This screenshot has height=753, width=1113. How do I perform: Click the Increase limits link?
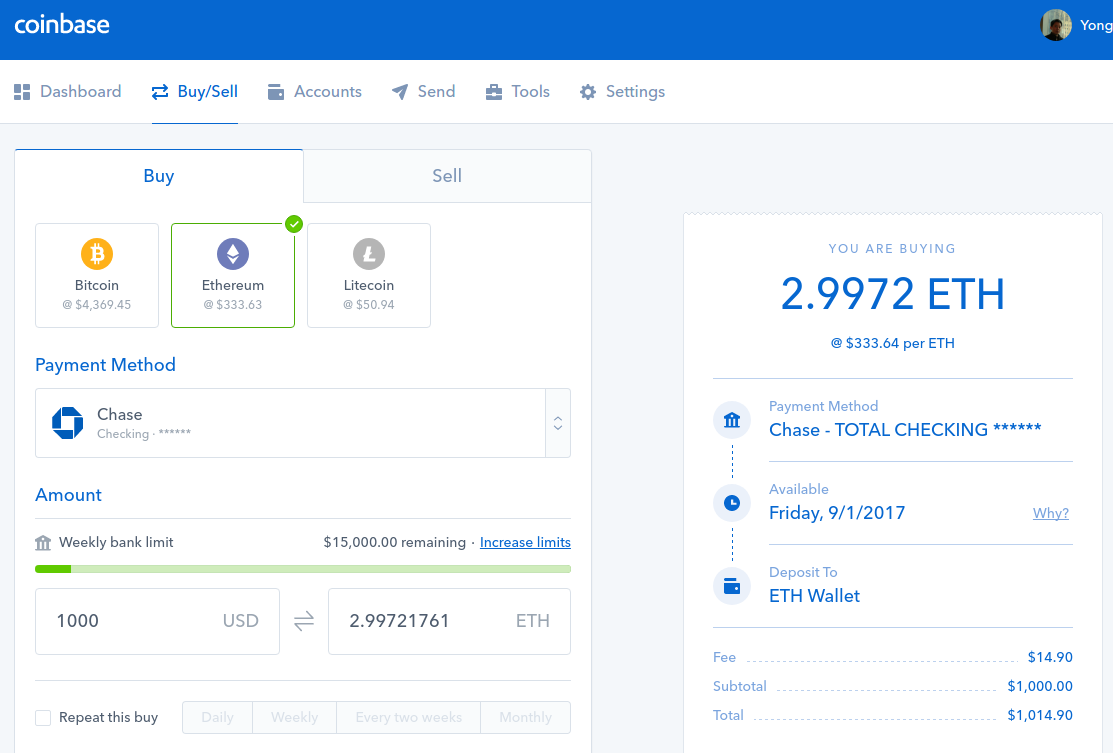(x=525, y=542)
